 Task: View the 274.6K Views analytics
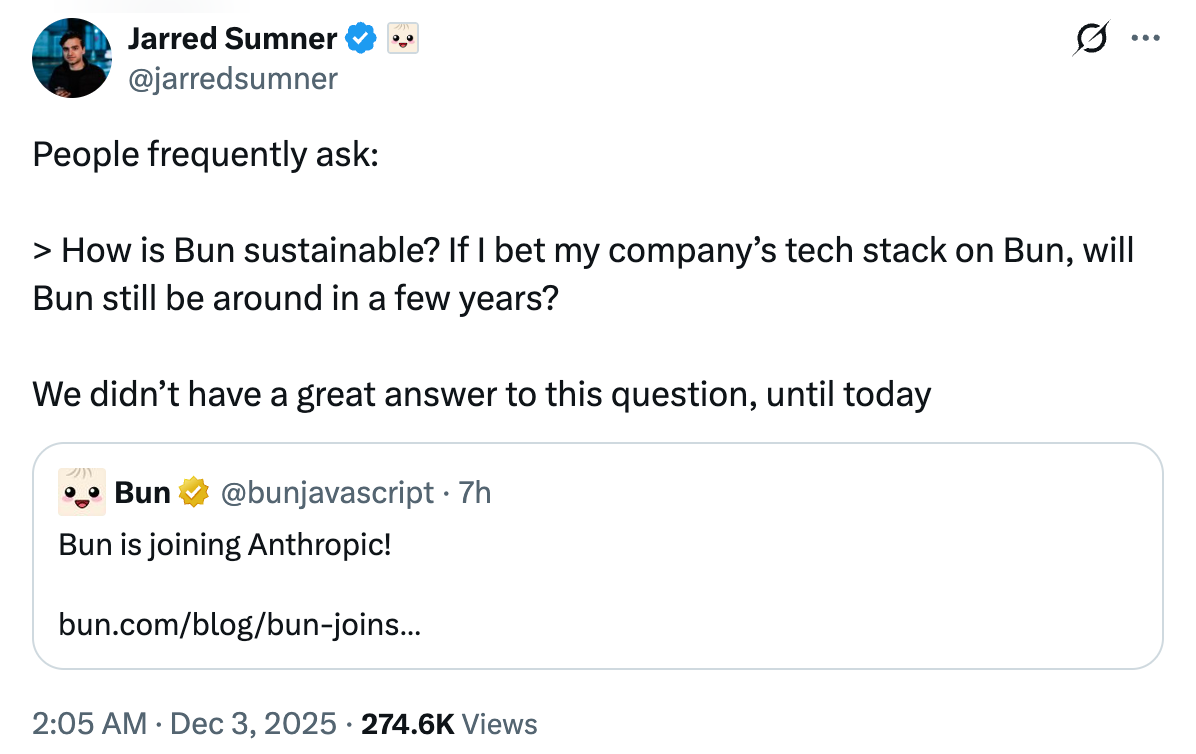(x=449, y=724)
